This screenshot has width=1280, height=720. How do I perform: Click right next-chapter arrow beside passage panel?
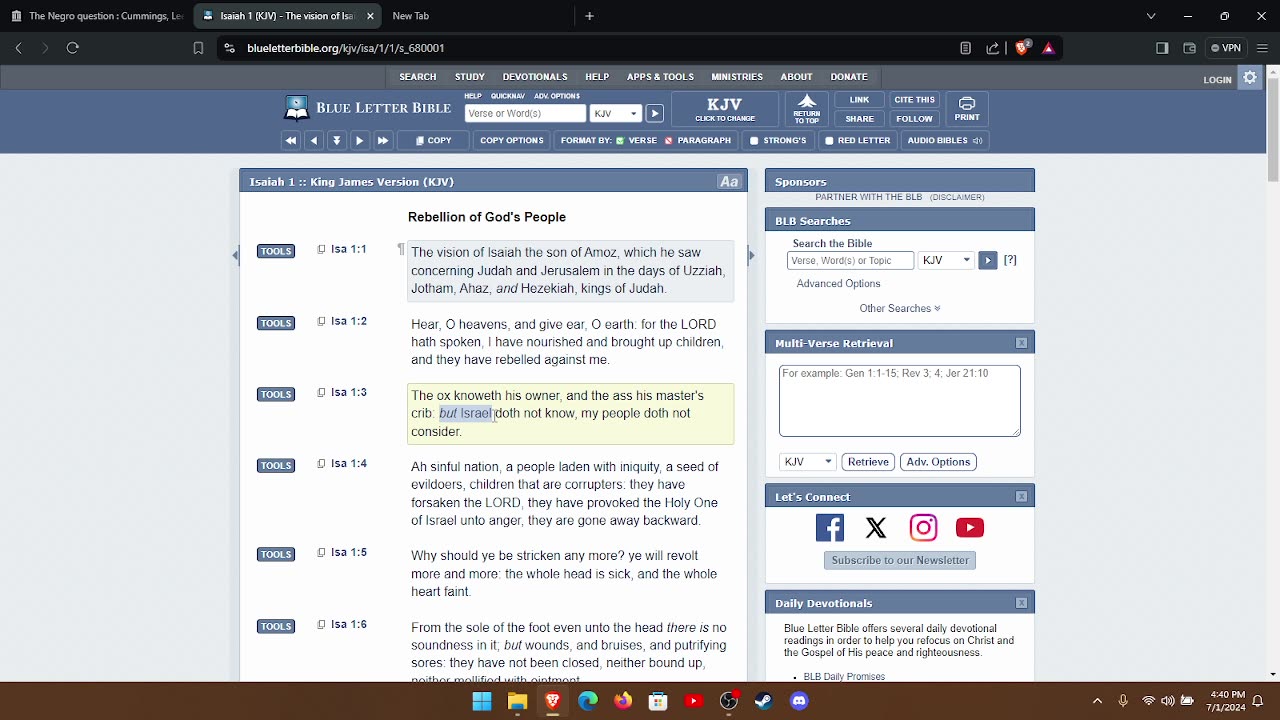pyautogui.click(x=751, y=256)
